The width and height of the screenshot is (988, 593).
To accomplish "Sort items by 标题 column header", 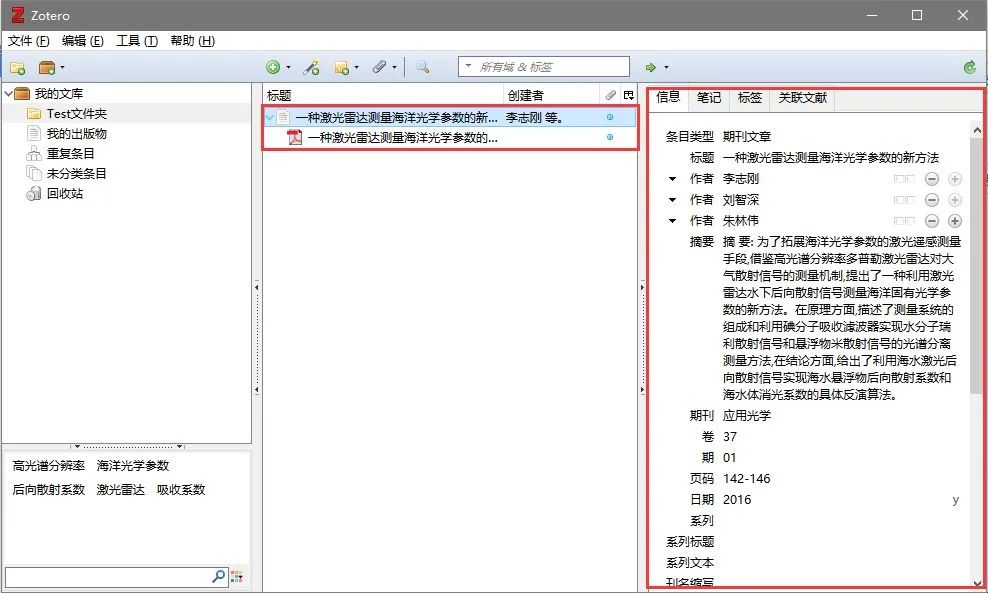I will [x=383, y=95].
